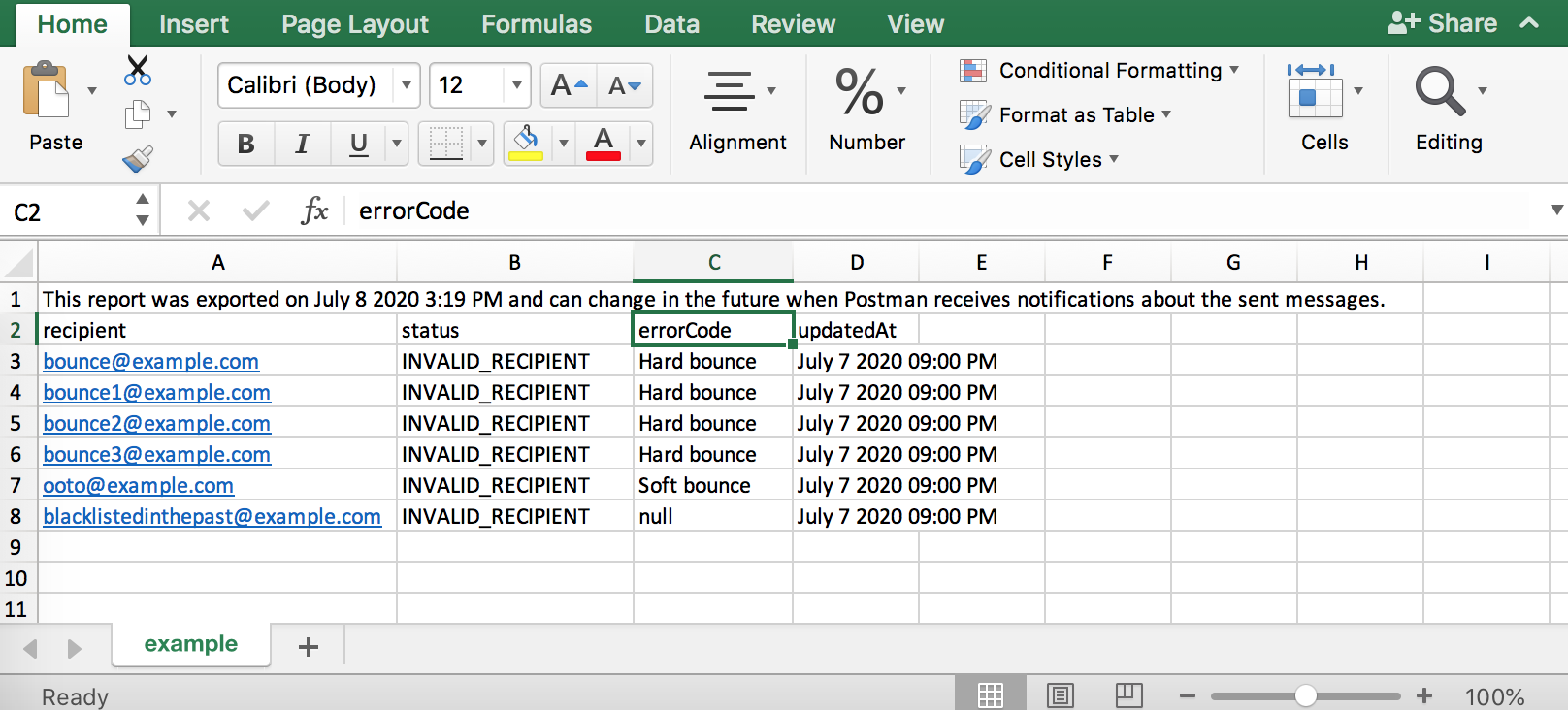Open the View tab

(x=915, y=24)
